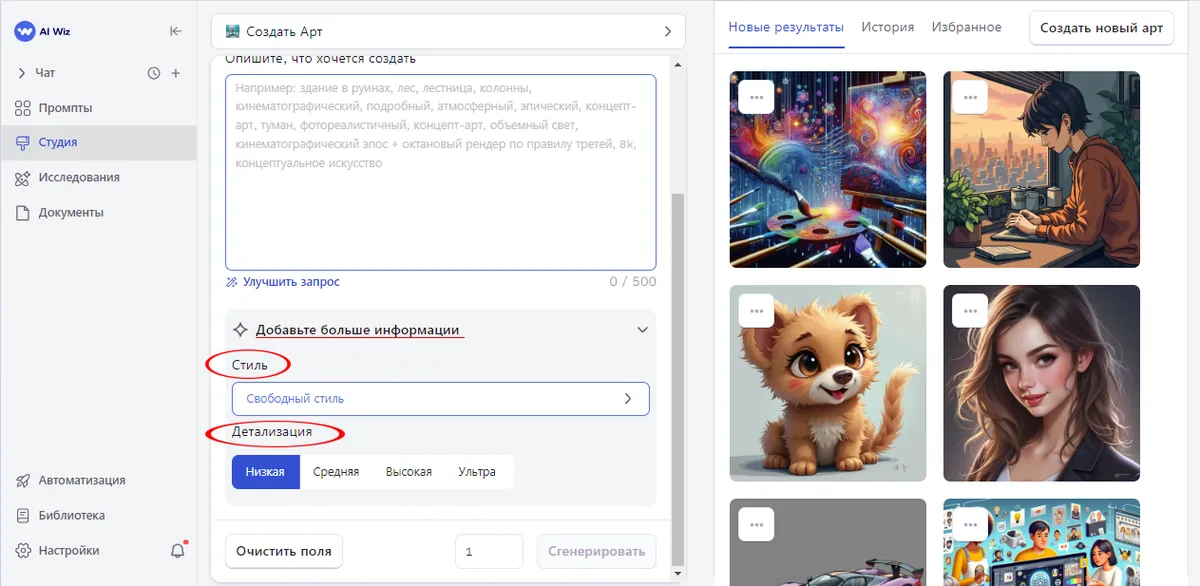Open options menu on puppy image
The width and height of the screenshot is (1200, 586).
click(x=757, y=310)
